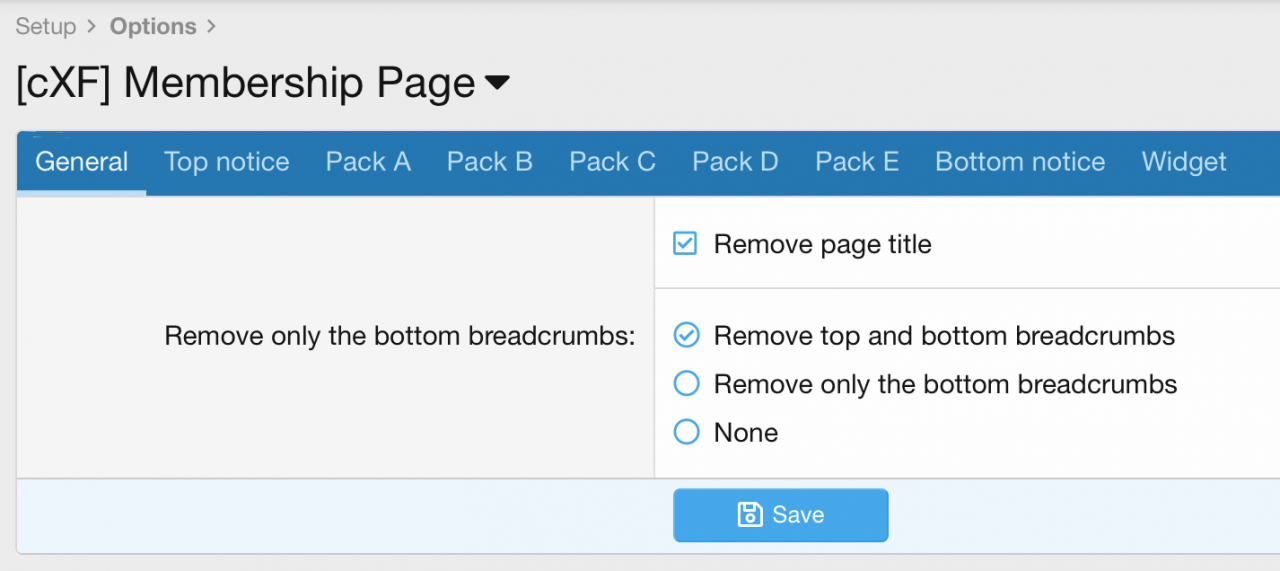This screenshot has height=571, width=1280.
Task: Select Remove top and bottom breadcrumbs radio
Action: 687,335
